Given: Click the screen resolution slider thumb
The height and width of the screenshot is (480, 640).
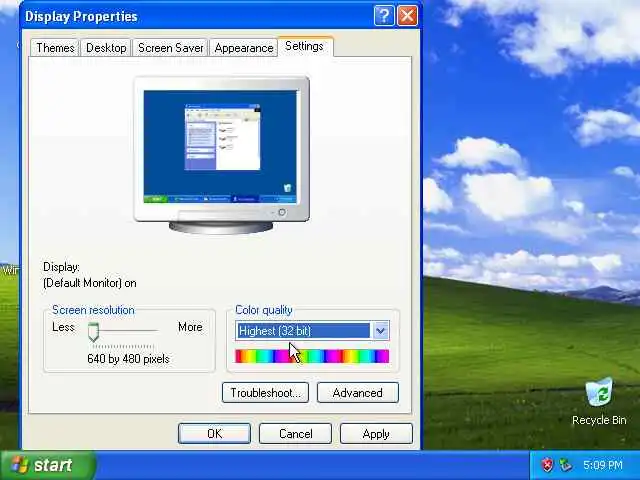Looking at the screenshot, I should click(93, 332).
